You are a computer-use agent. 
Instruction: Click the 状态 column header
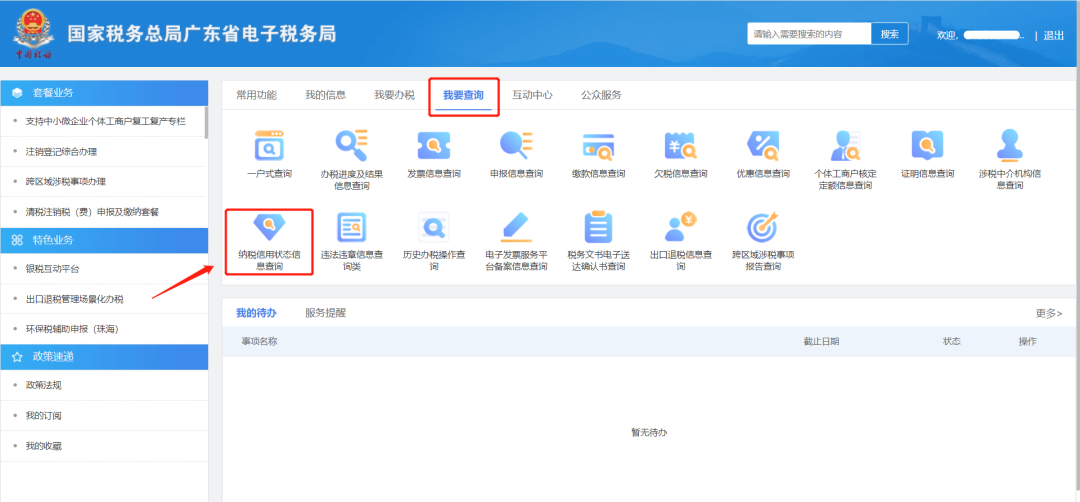click(x=952, y=342)
